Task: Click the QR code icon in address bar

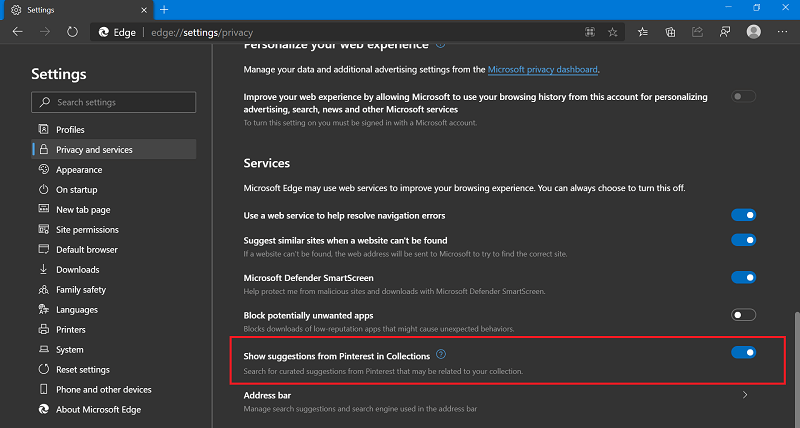Action: (x=590, y=32)
